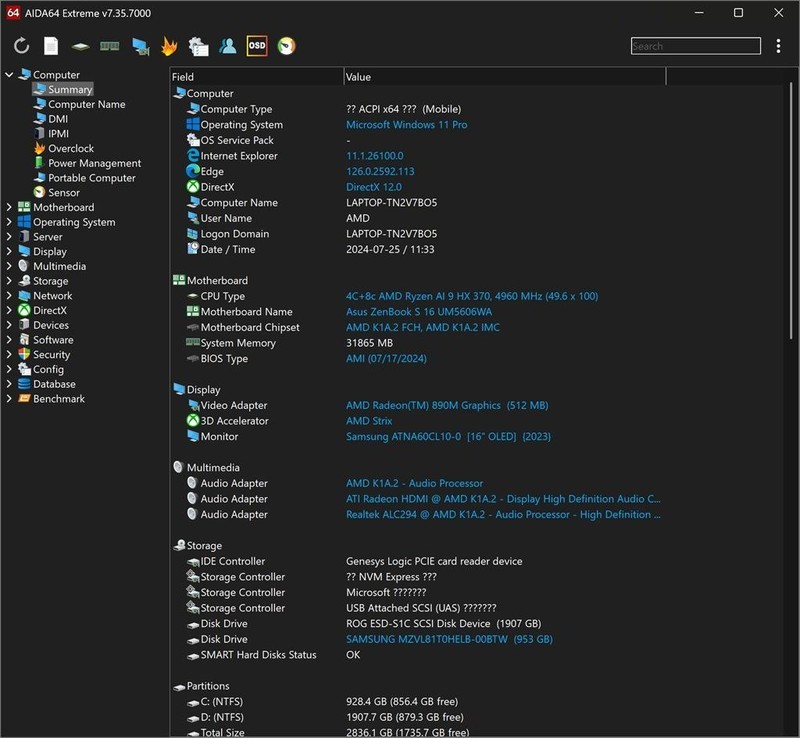Open the three-dot main menu
The image size is (800, 738).
778,46
